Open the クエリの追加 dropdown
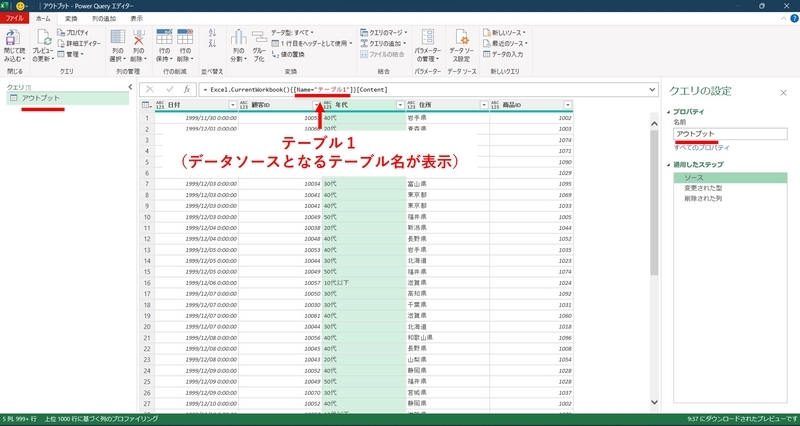Image resolution: width=800 pixels, height=426 pixels. pyautogui.click(x=384, y=43)
